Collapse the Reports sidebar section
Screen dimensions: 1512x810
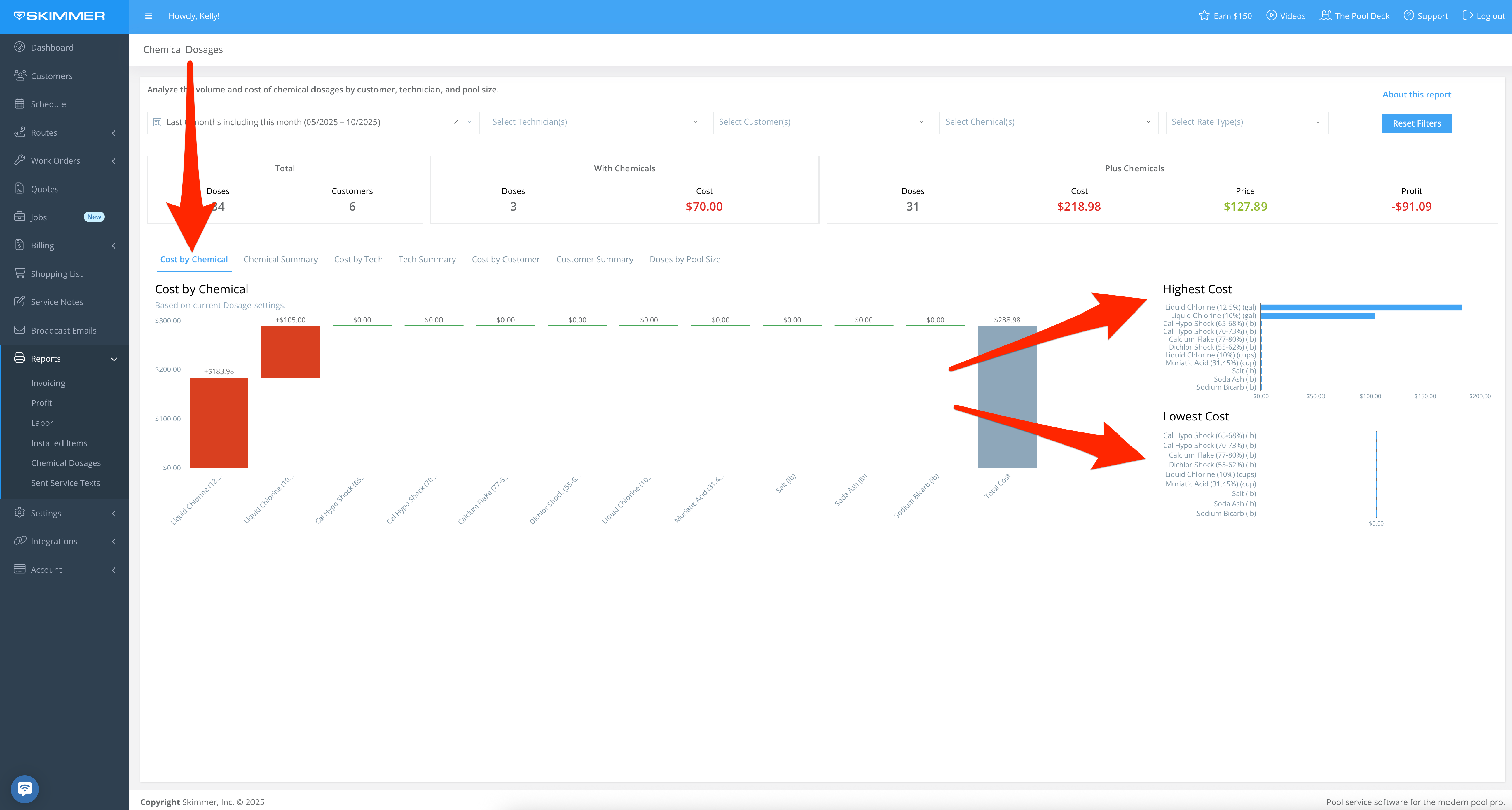[x=114, y=359]
